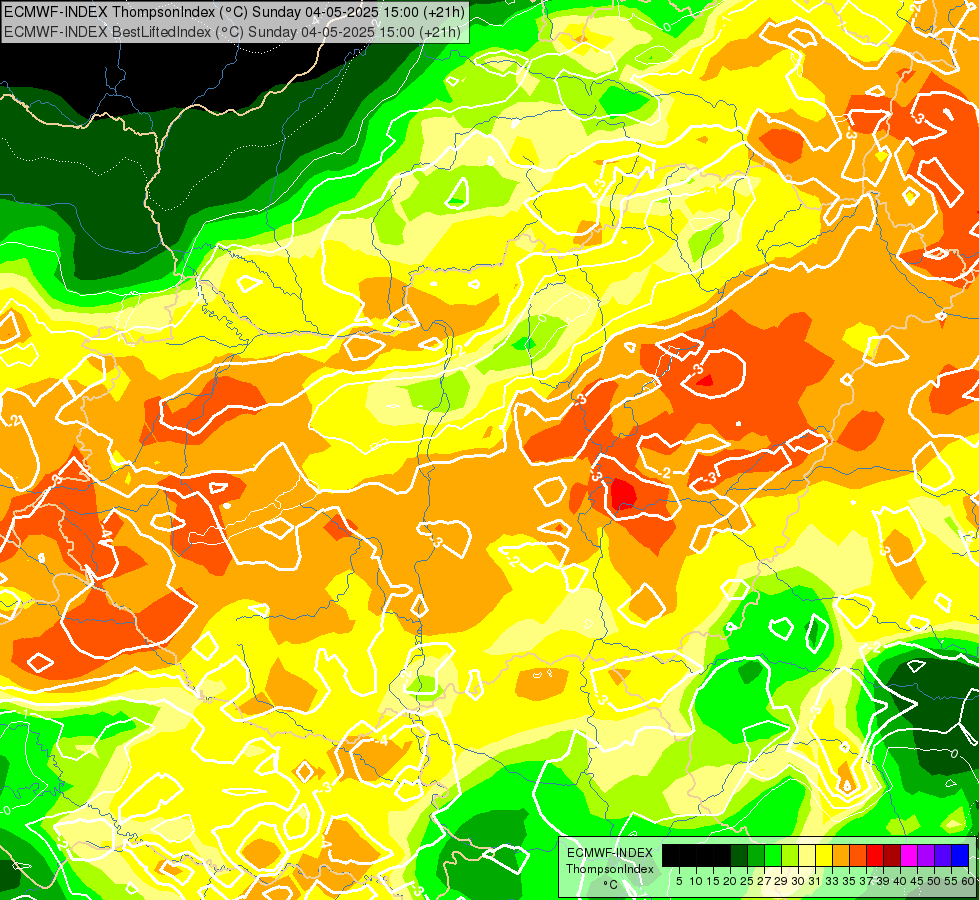
Task: Select the yellow 31–33 legend swatch
Action: (824, 856)
